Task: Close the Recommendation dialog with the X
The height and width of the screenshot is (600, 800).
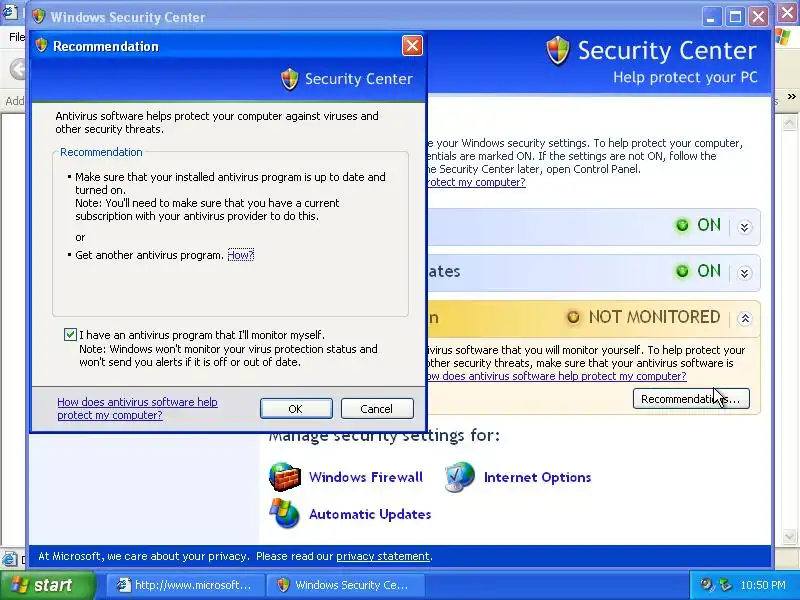Action: coord(412,46)
